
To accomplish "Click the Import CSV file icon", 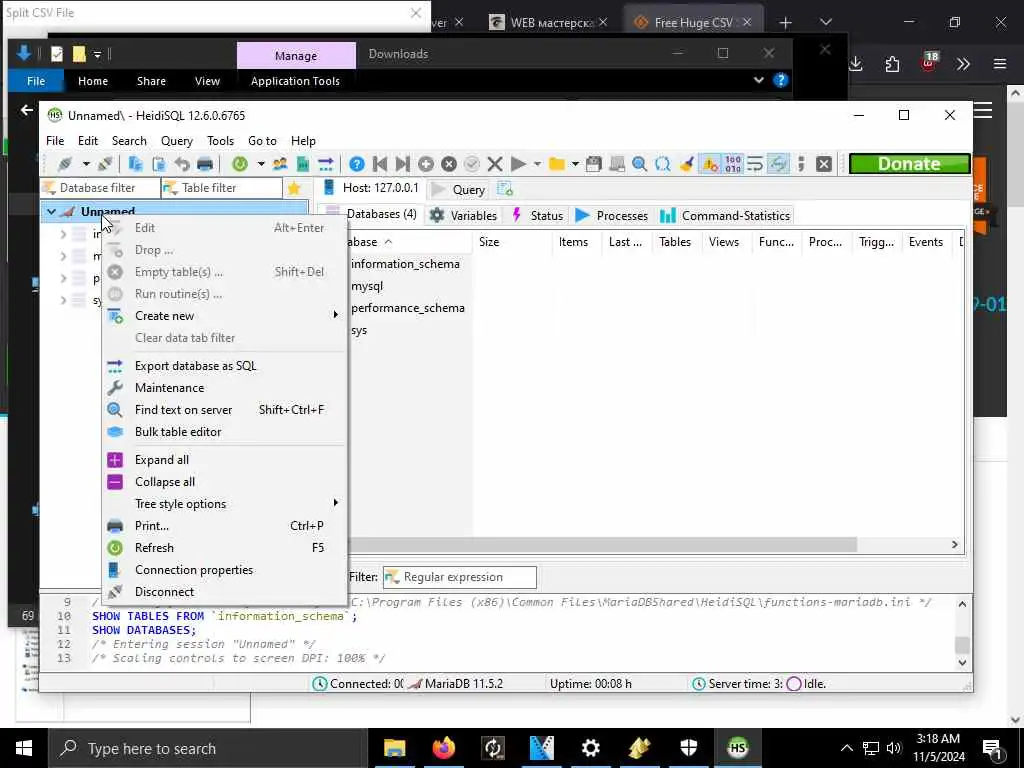I will (302, 164).
